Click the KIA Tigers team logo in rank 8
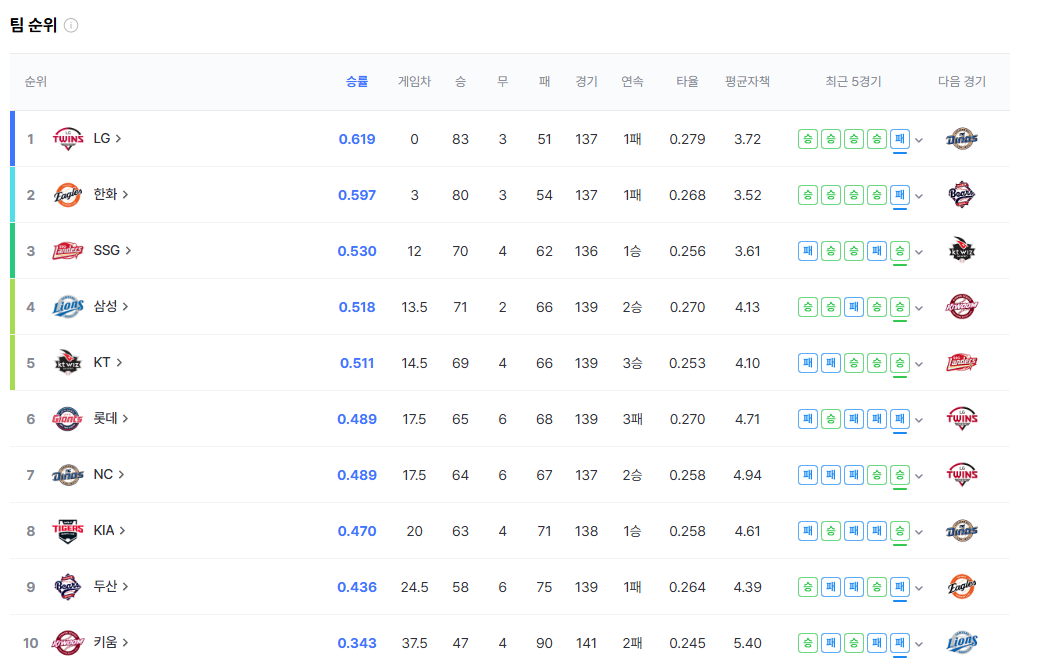The height and width of the screenshot is (670, 1051). click(68, 531)
